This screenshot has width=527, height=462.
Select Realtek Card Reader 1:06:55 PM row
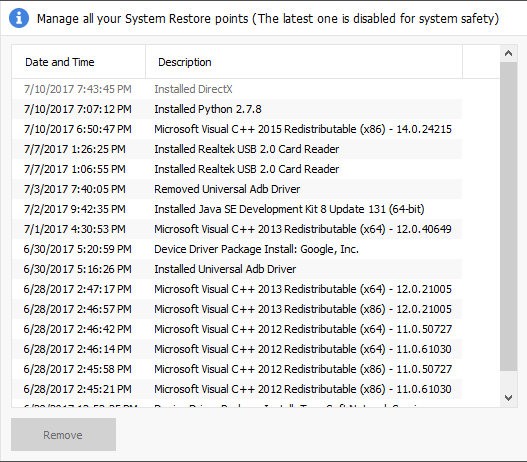237,169
